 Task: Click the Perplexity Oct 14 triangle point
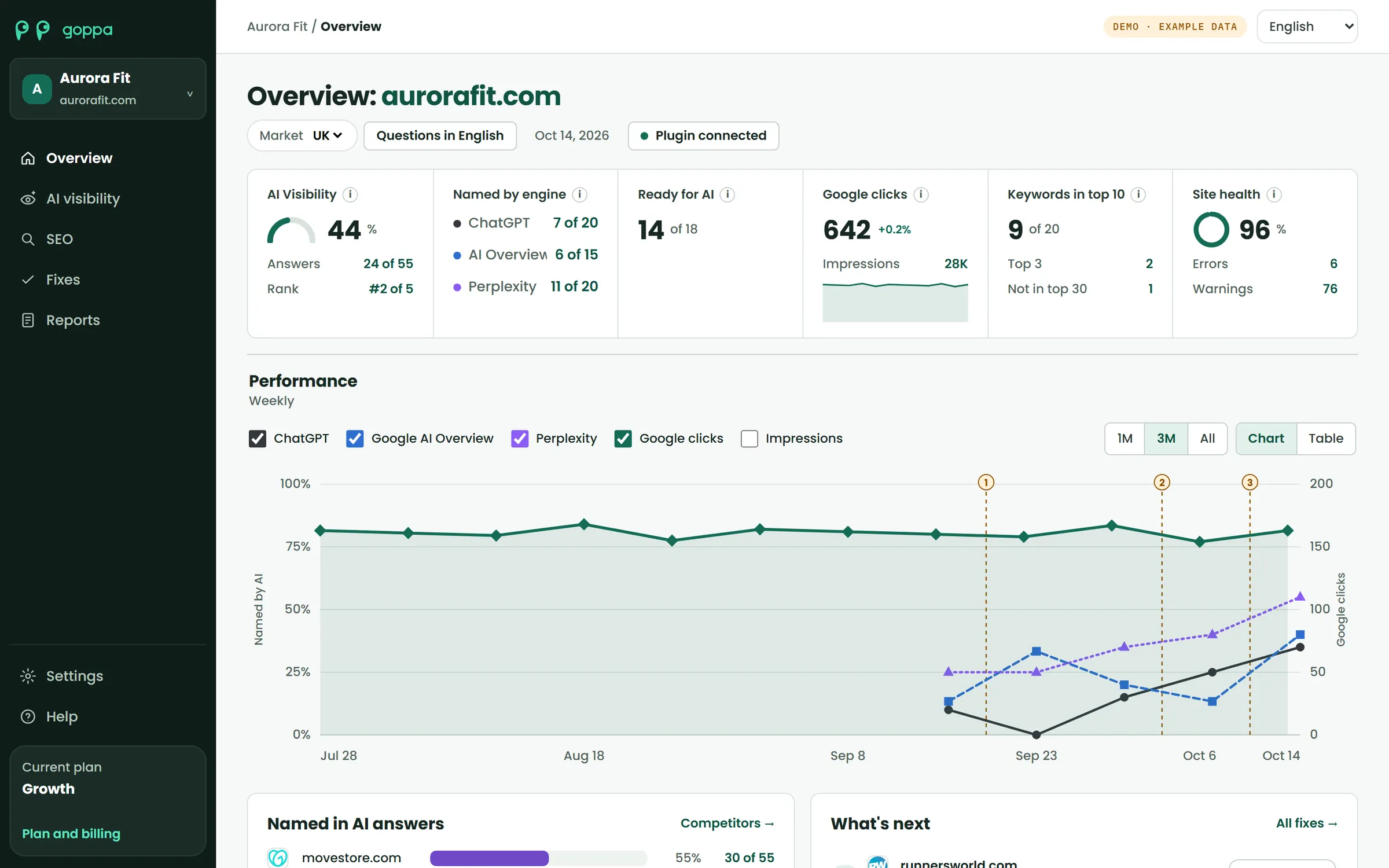tap(1300, 596)
